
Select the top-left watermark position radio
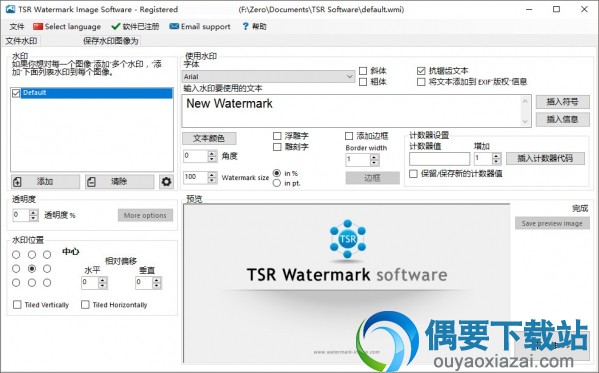point(16,255)
